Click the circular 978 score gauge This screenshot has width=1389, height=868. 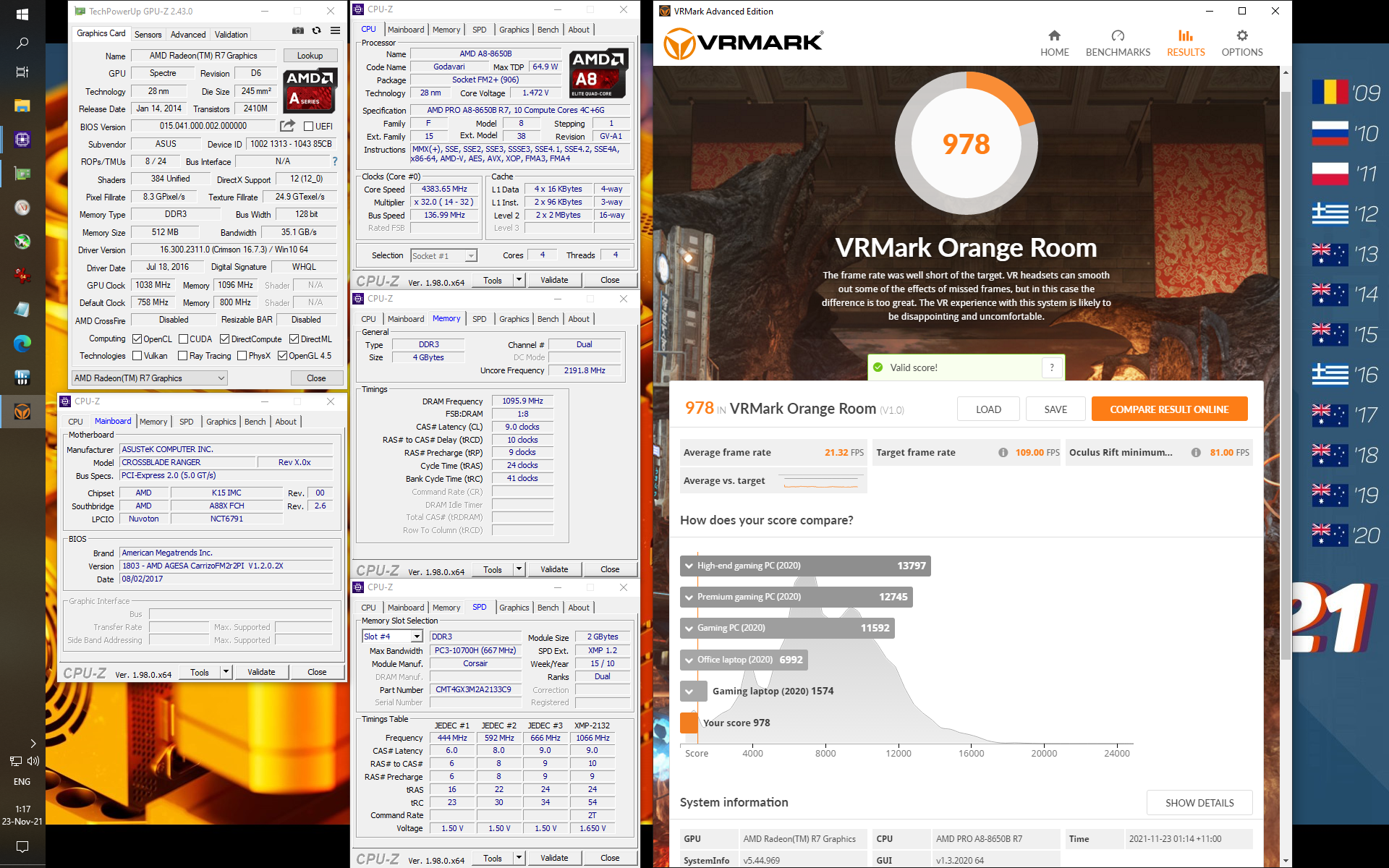pos(966,143)
